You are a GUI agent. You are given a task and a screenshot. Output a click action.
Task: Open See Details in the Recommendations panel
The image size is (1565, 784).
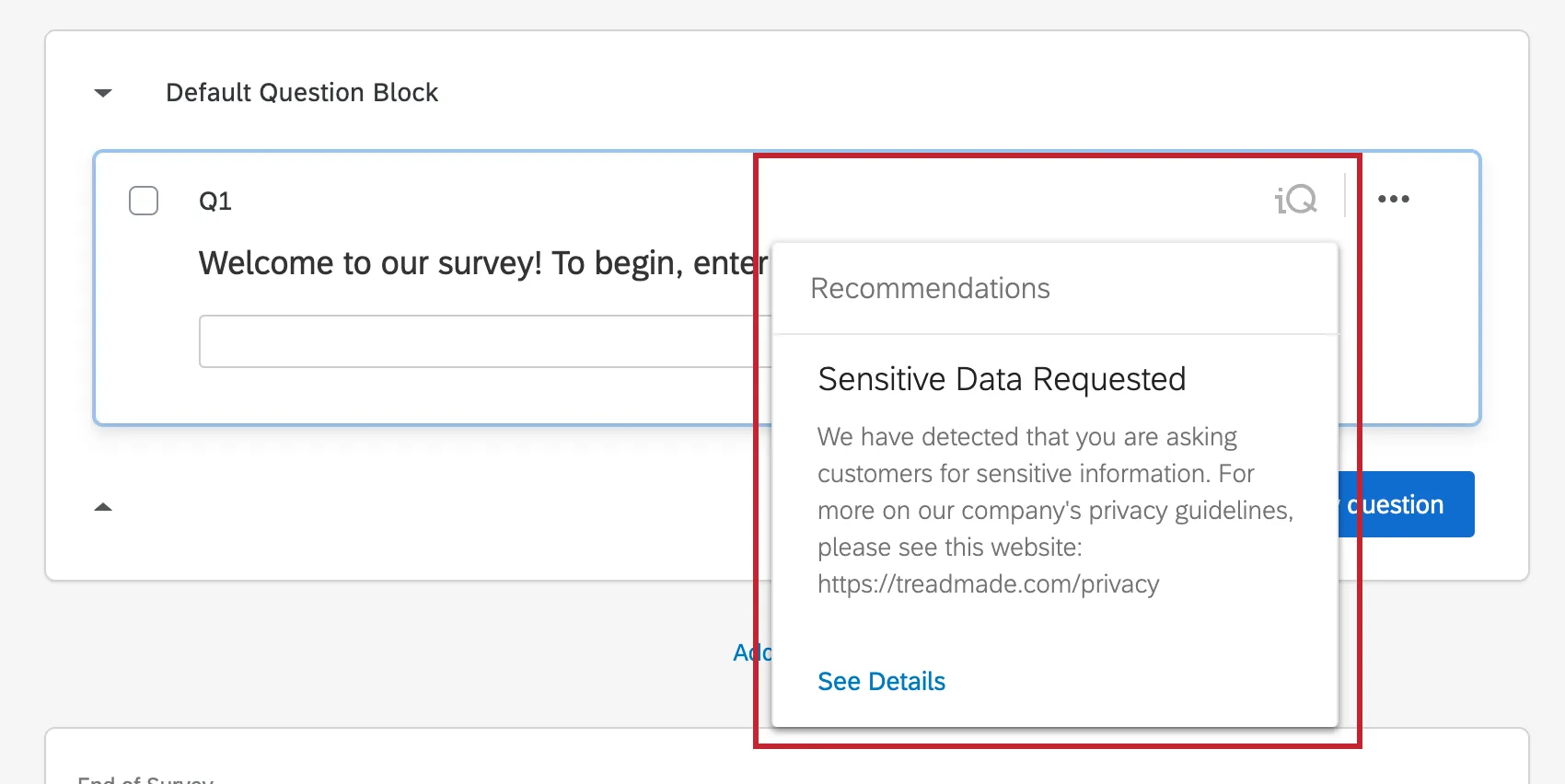(880, 681)
